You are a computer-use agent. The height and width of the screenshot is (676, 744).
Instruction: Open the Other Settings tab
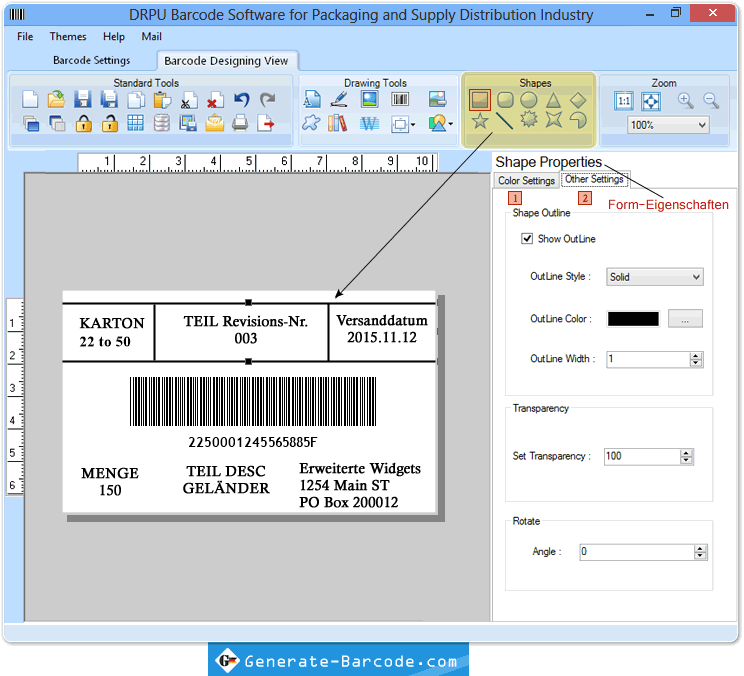coord(594,179)
